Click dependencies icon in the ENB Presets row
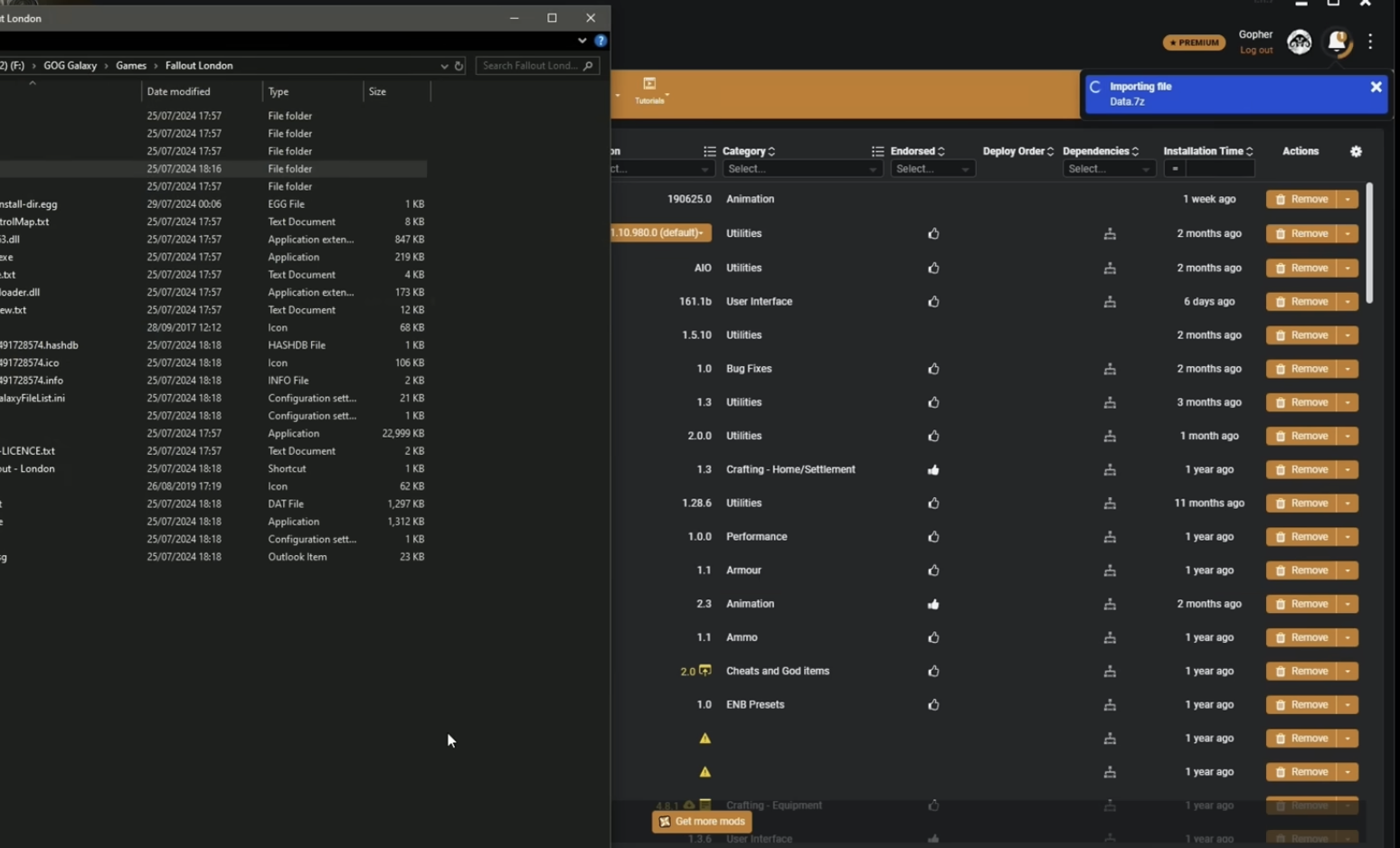The image size is (1400, 848). [x=1110, y=705]
